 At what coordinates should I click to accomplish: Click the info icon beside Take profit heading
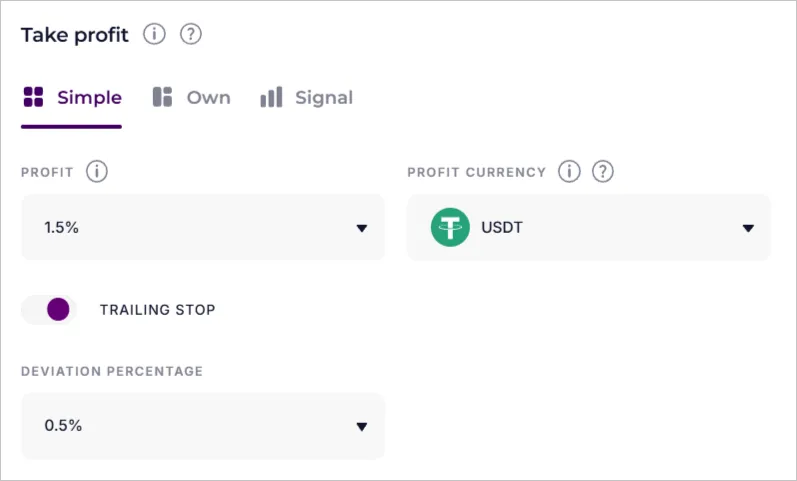[x=154, y=35]
